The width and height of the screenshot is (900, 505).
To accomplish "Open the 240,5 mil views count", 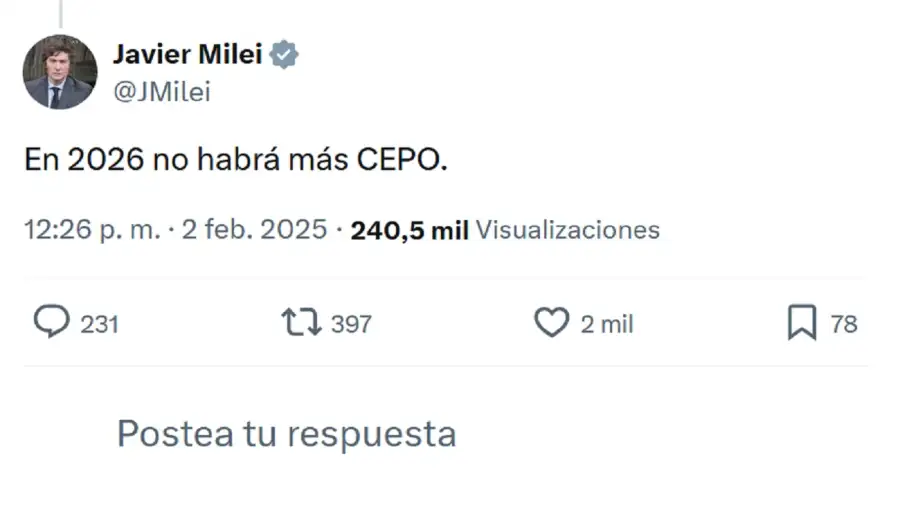I will point(410,230).
